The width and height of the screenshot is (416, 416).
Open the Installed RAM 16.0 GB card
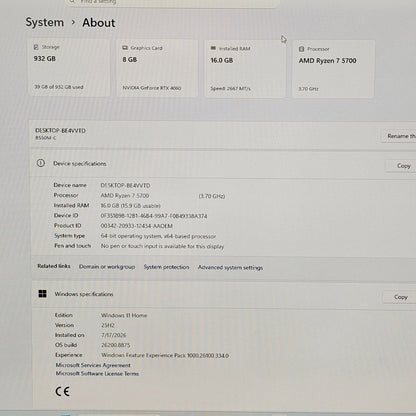coord(245,69)
